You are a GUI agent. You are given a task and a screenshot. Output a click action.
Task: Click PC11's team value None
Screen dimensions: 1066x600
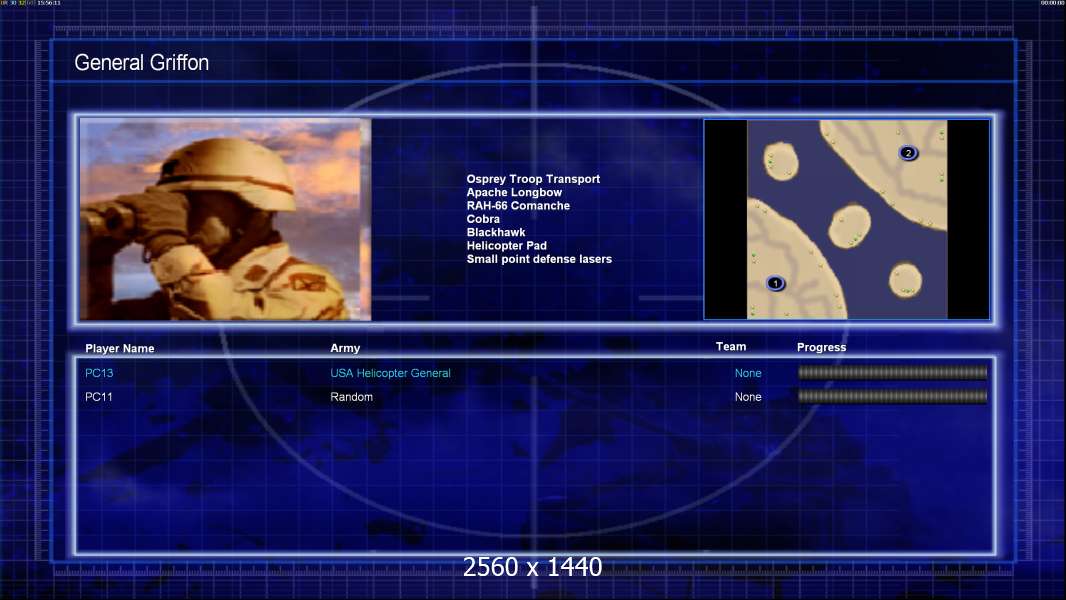click(x=748, y=397)
